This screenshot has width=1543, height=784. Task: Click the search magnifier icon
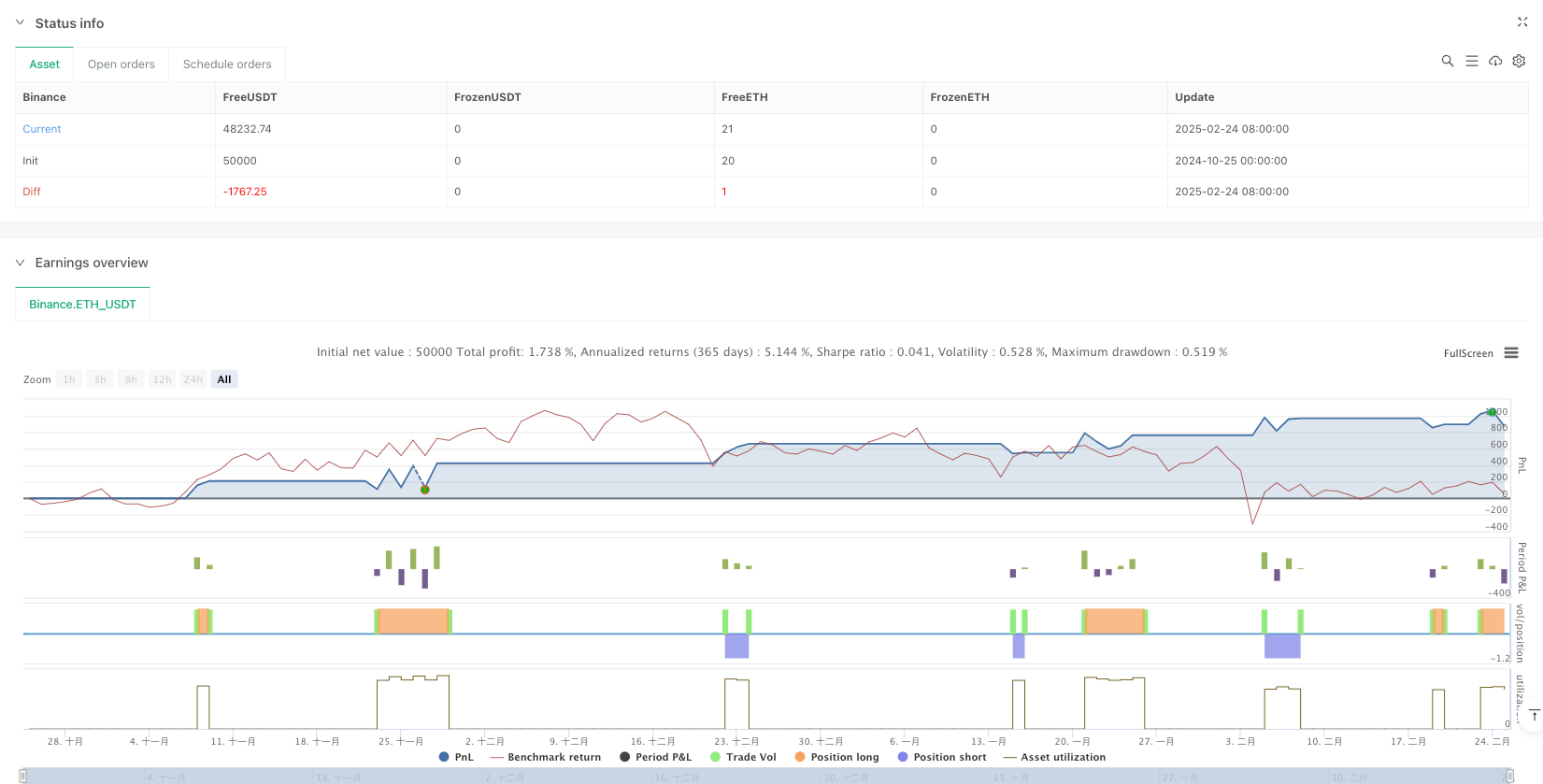tap(1447, 61)
